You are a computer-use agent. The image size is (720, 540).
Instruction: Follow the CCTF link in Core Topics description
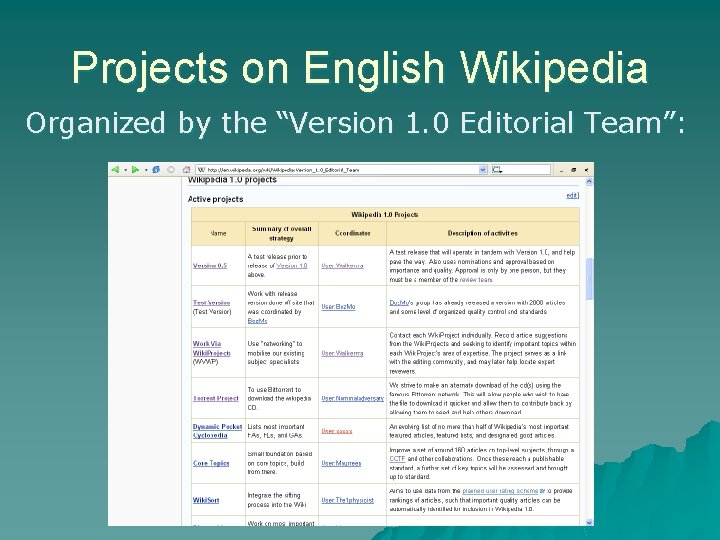[x=397, y=458]
